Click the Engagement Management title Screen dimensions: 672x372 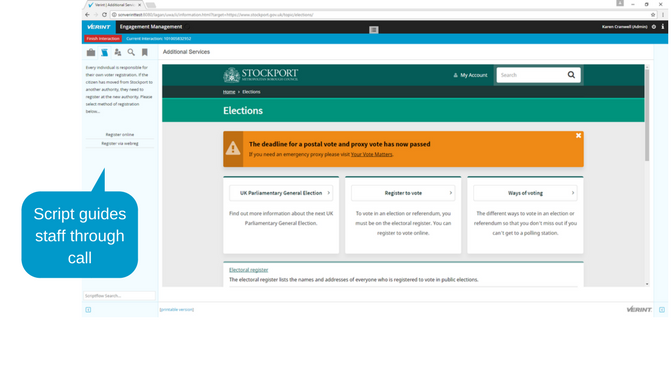click(x=151, y=27)
